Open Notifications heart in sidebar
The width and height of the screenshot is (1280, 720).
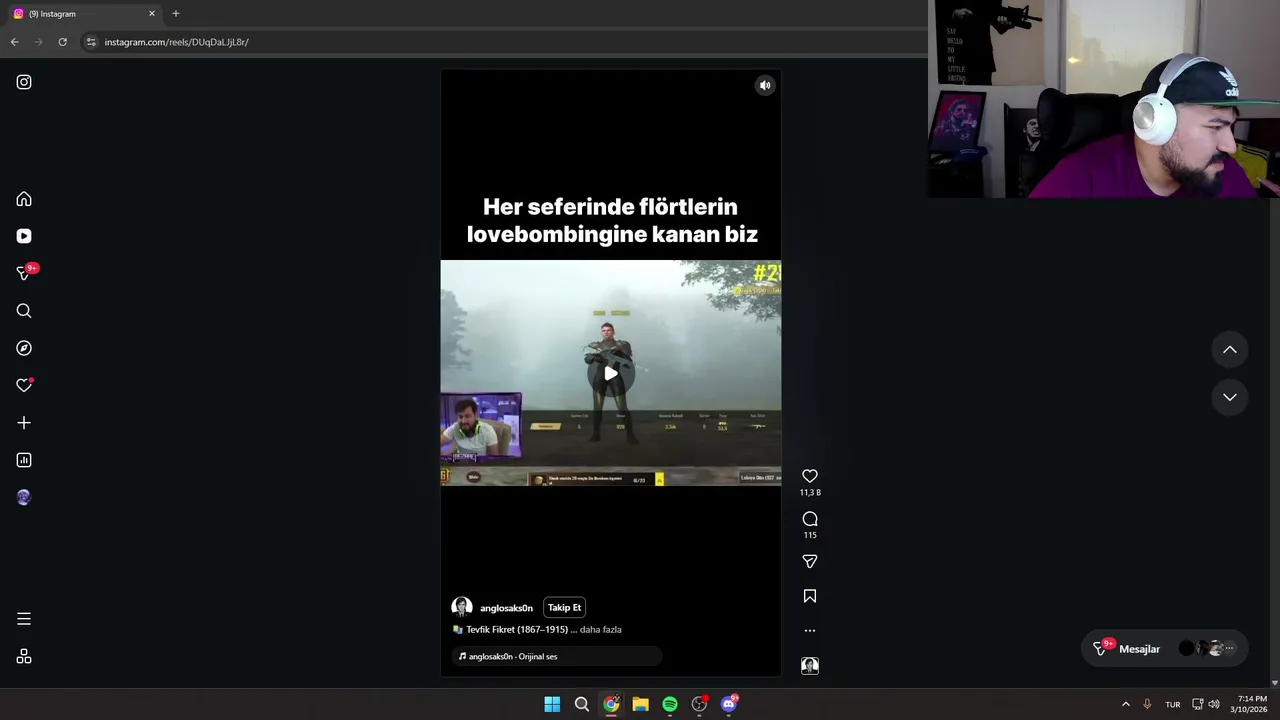tap(24, 385)
